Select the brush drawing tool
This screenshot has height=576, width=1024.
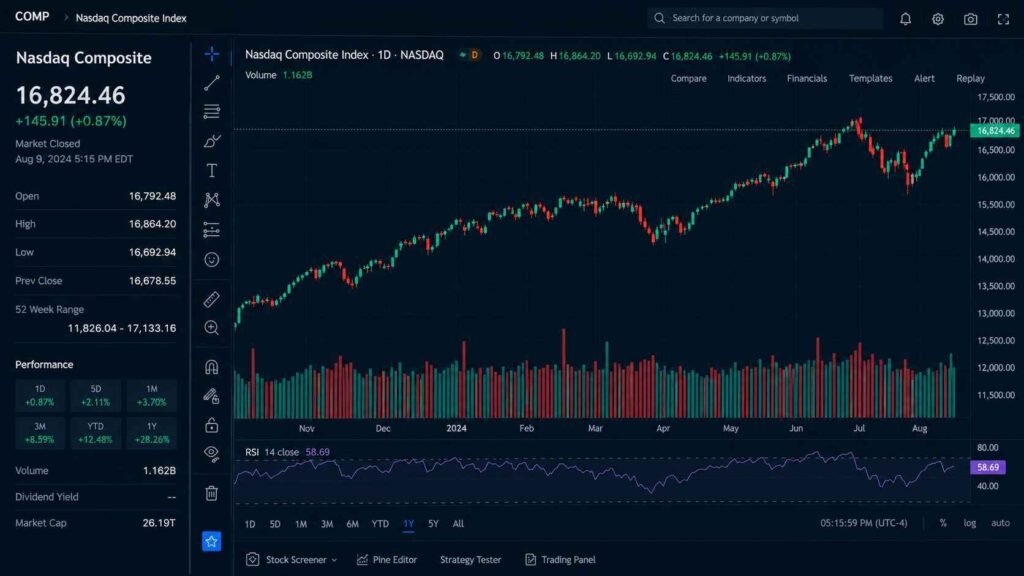point(212,141)
